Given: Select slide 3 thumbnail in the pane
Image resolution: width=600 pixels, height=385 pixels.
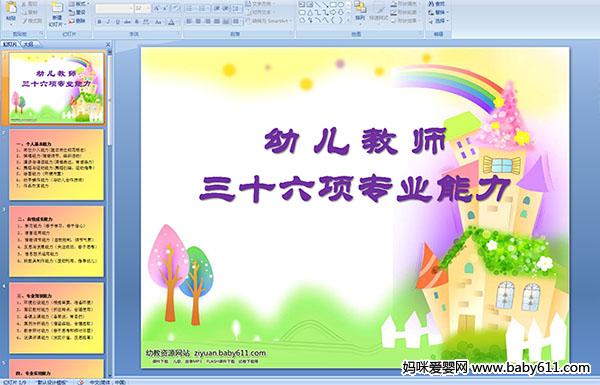Looking at the screenshot, I should pyautogui.click(x=57, y=241).
